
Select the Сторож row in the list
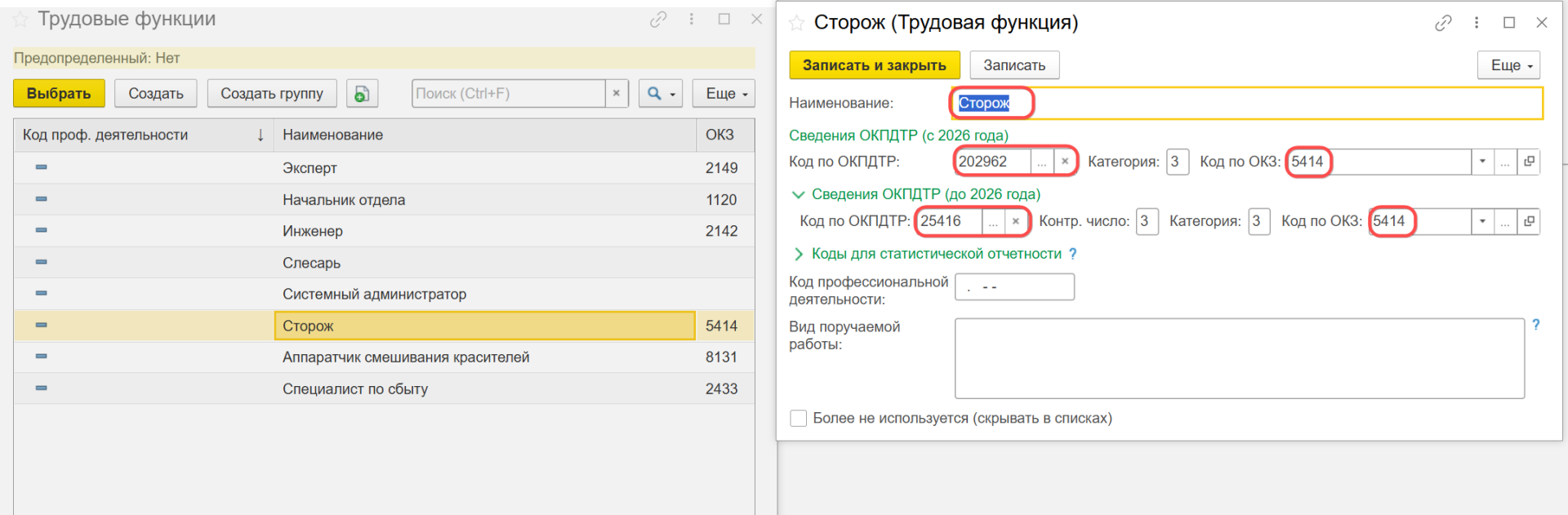384,326
